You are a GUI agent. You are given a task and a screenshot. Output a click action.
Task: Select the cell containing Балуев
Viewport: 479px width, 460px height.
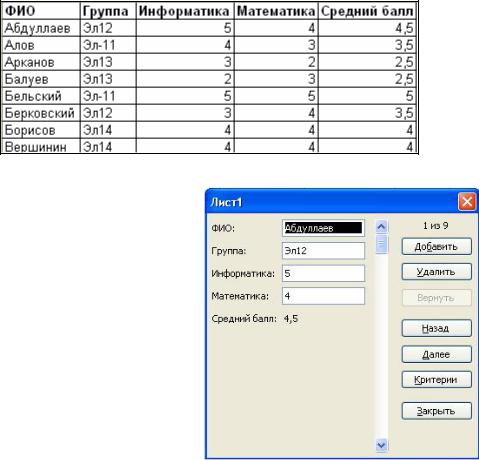click(x=41, y=79)
